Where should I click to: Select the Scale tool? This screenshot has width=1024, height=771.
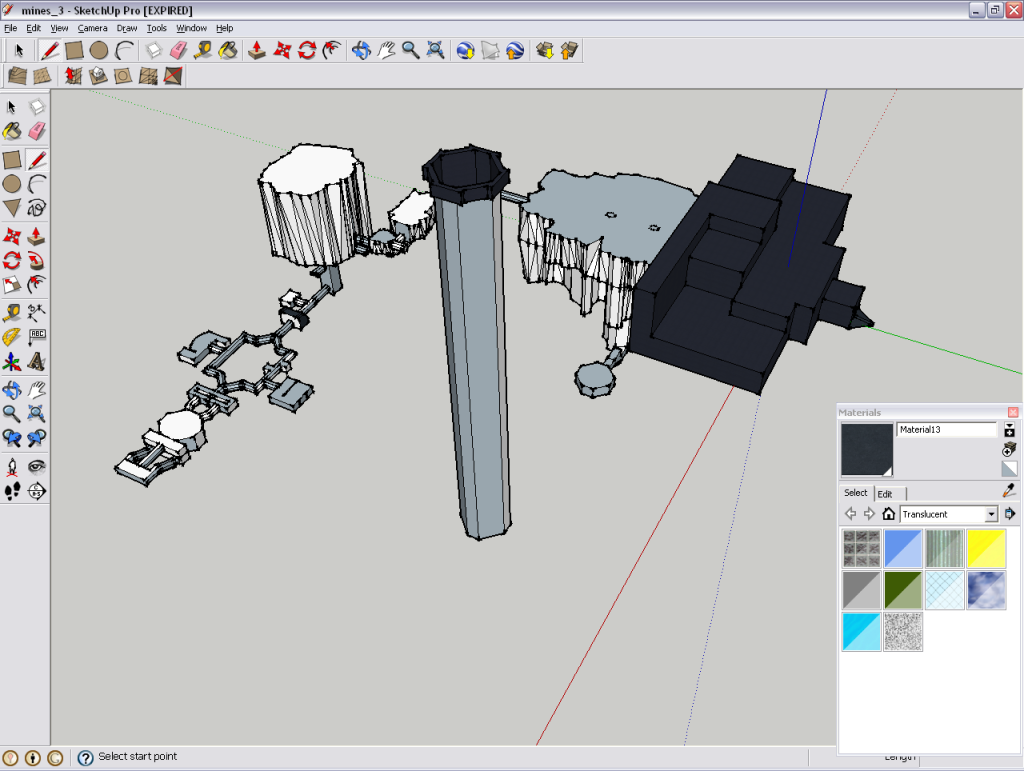click(12, 285)
